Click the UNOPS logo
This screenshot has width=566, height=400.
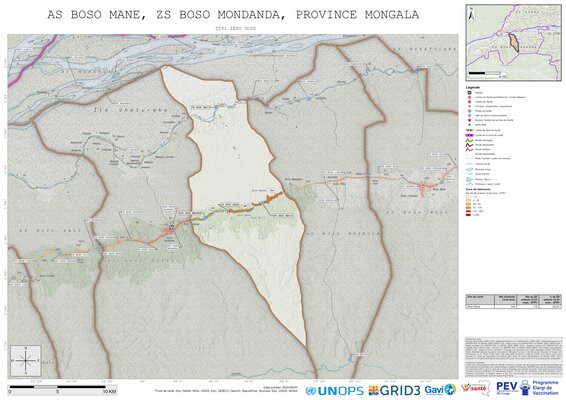(334, 391)
